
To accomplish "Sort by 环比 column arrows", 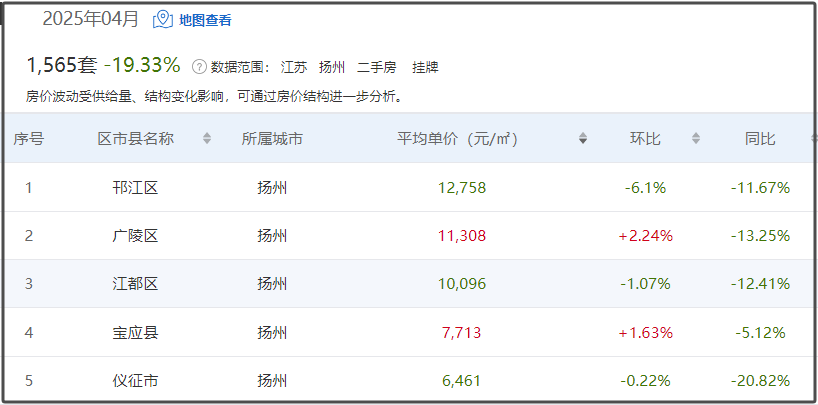I will [x=695, y=138].
